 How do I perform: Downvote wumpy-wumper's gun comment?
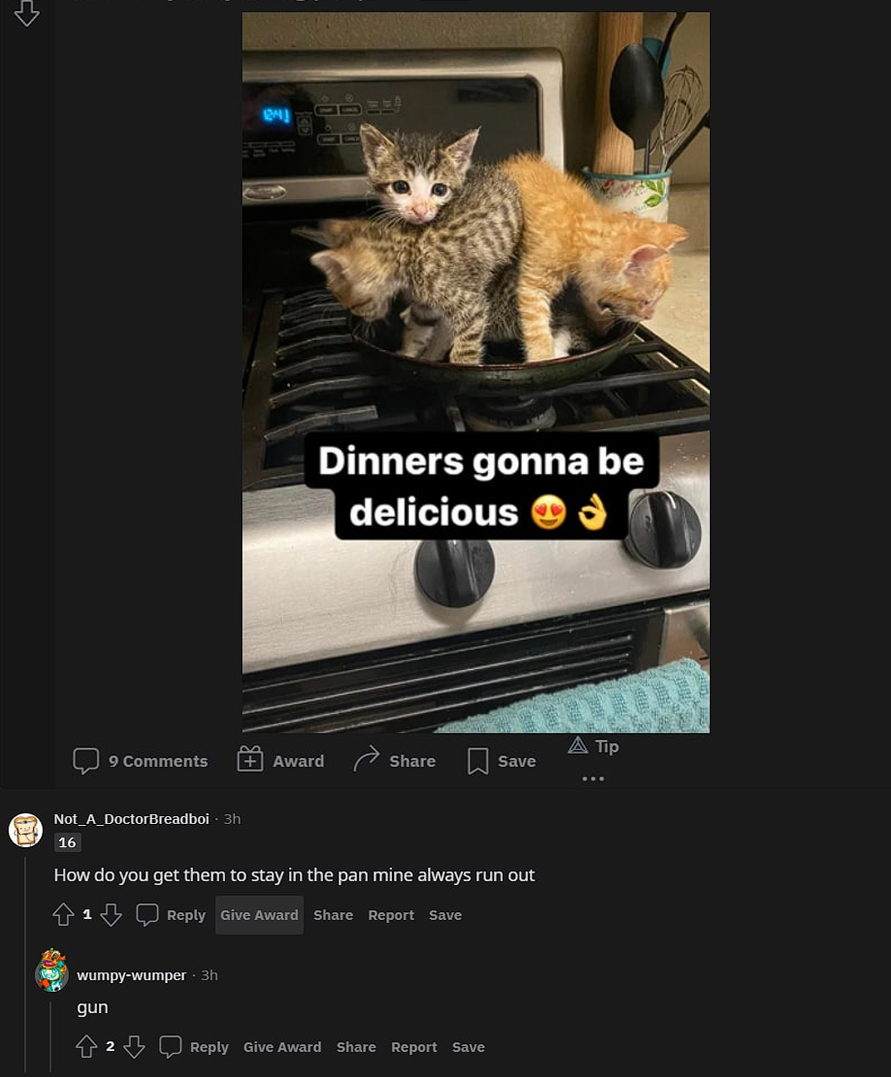tap(134, 1046)
